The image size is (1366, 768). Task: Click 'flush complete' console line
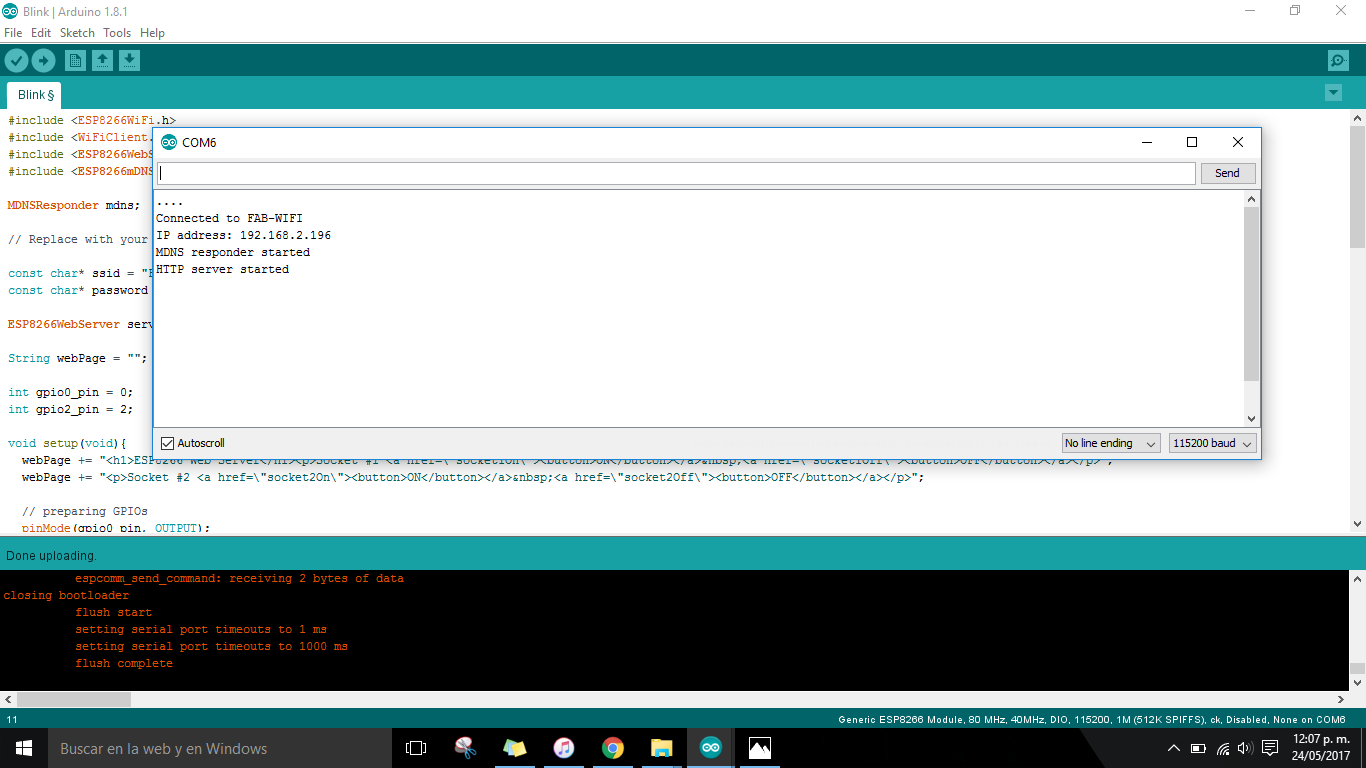pyautogui.click(x=124, y=664)
